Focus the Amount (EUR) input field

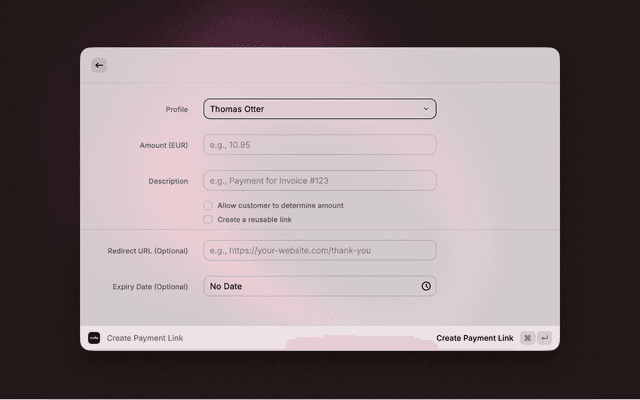[319, 145]
